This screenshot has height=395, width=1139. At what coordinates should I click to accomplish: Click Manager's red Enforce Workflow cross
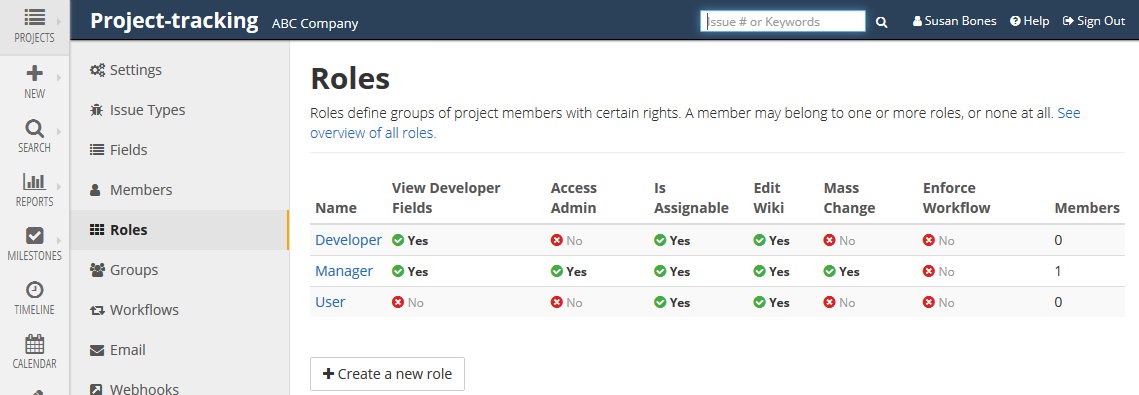929,271
